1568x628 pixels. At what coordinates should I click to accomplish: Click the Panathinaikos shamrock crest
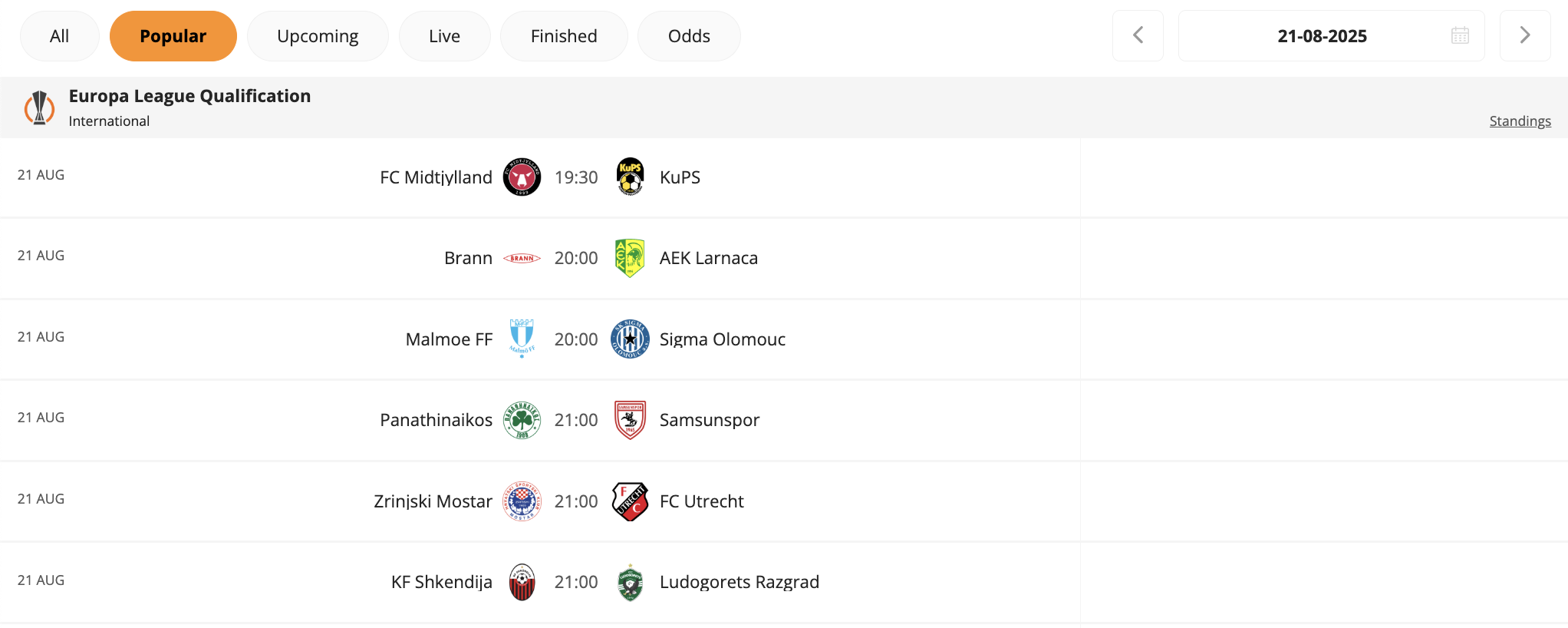tap(522, 420)
